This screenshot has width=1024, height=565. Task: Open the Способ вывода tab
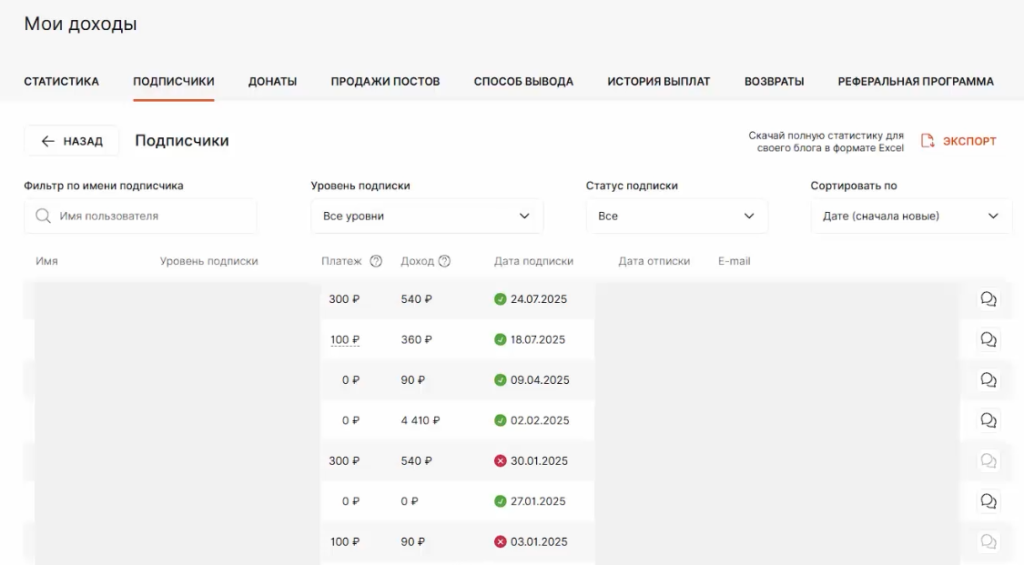(x=524, y=82)
